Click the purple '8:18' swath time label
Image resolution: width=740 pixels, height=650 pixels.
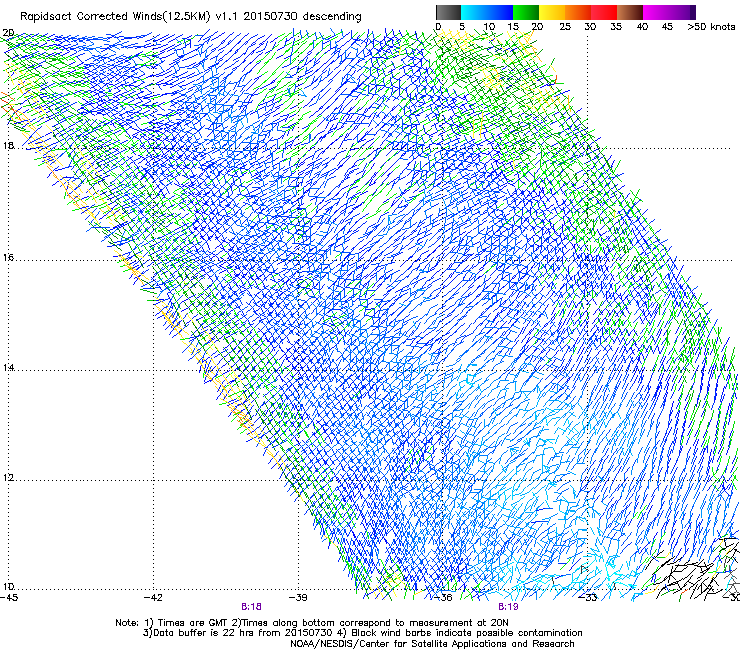point(251,607)
